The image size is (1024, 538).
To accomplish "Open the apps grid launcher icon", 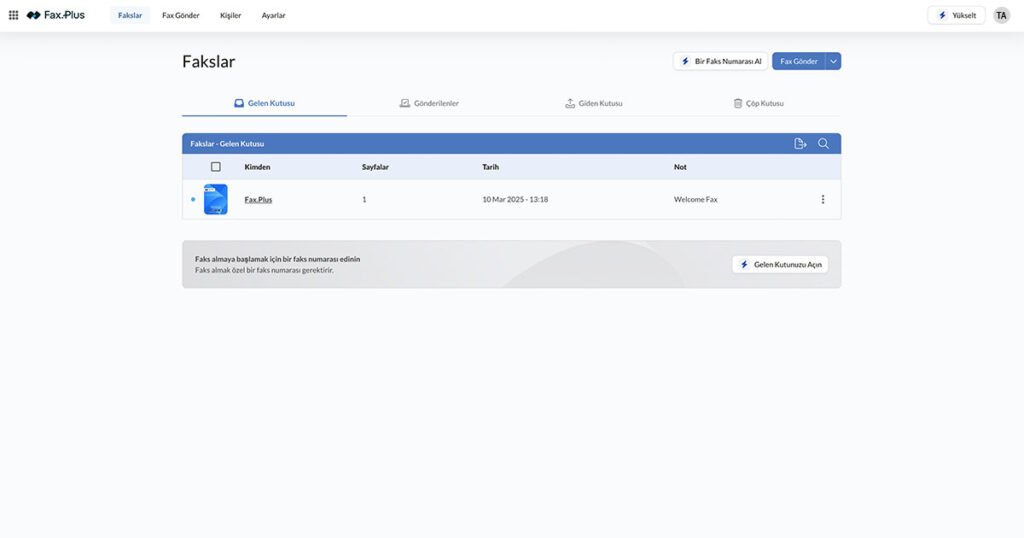I will point(13,15).
